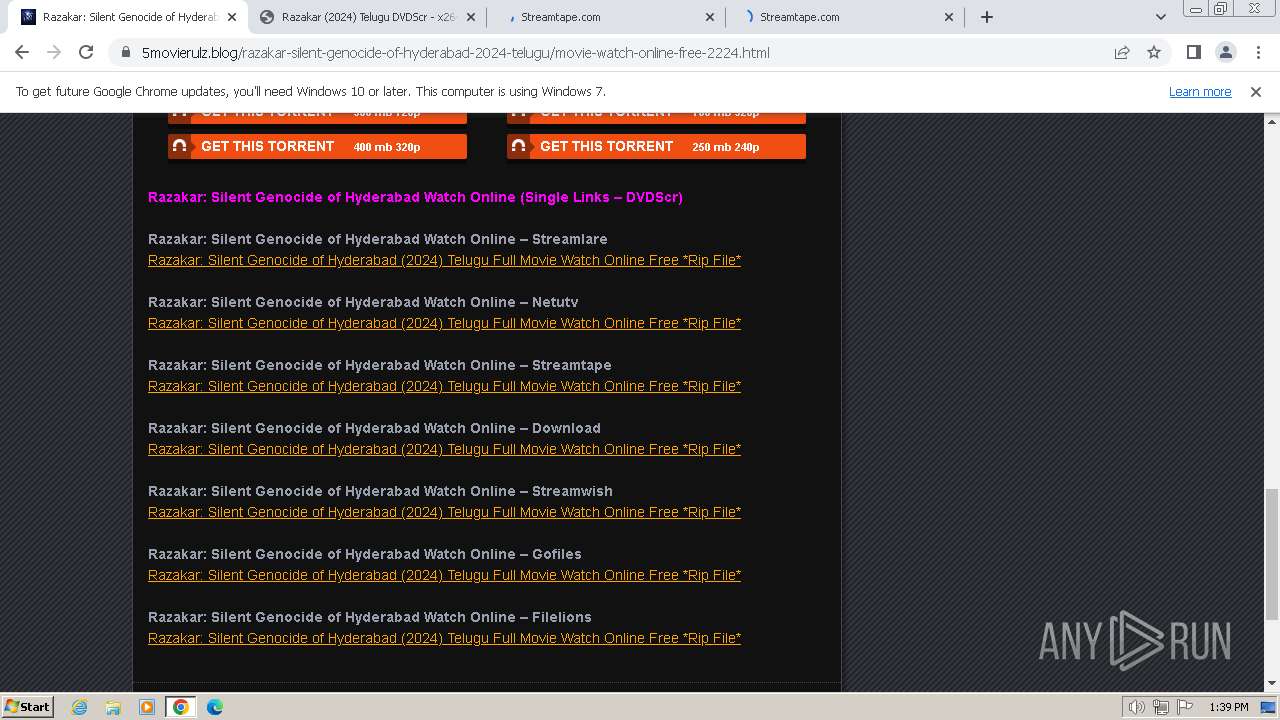The width and height of the screenshot is (1280, 720).
Task: Click the address bar URL
Action: [455, 53]
